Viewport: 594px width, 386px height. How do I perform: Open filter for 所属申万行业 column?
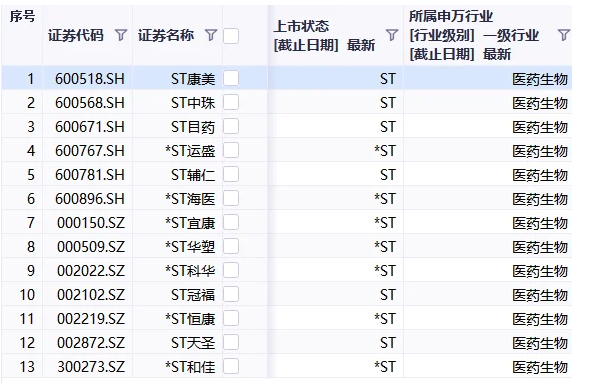coord(564,36)
